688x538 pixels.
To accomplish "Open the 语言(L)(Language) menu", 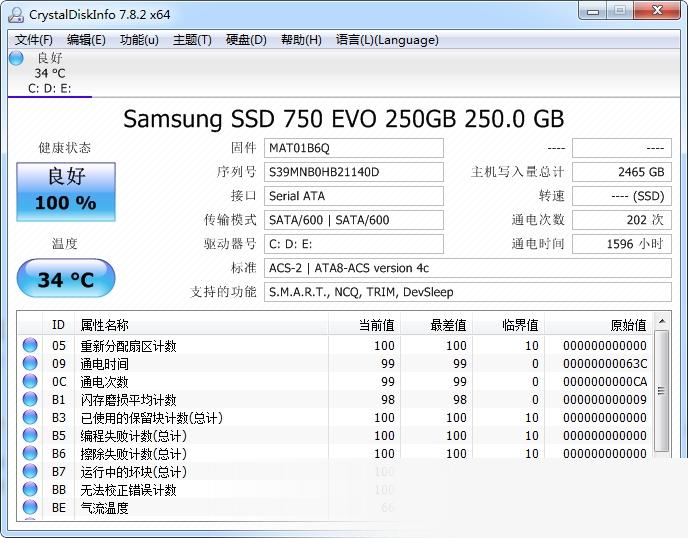I will [x=387, y=40].
